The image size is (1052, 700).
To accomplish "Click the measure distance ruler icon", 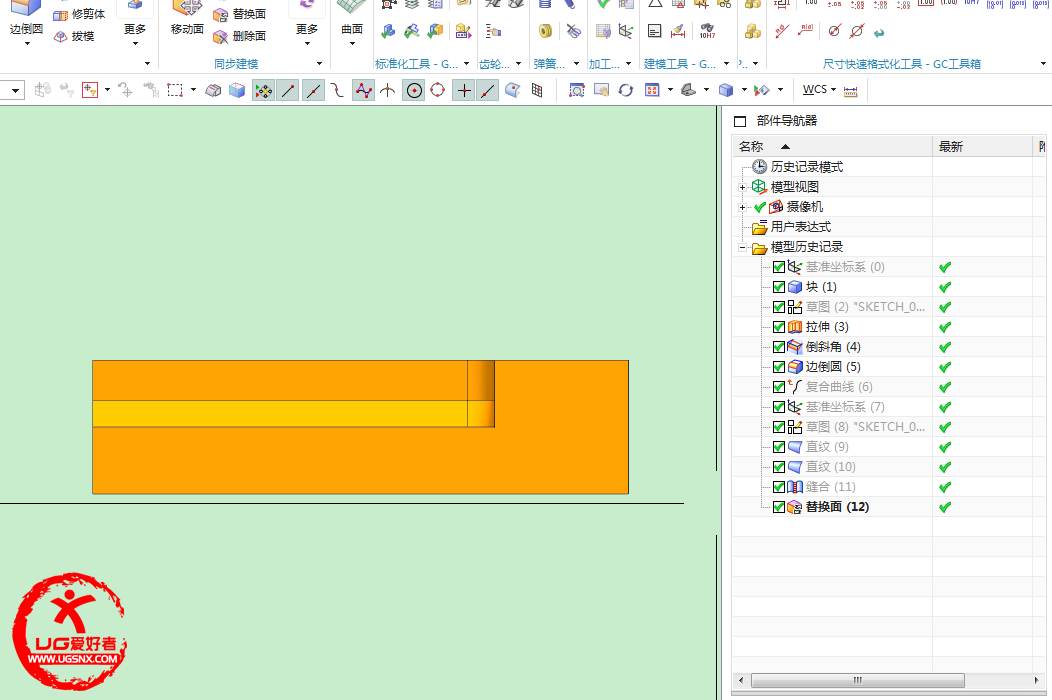I will click(851, 91).
